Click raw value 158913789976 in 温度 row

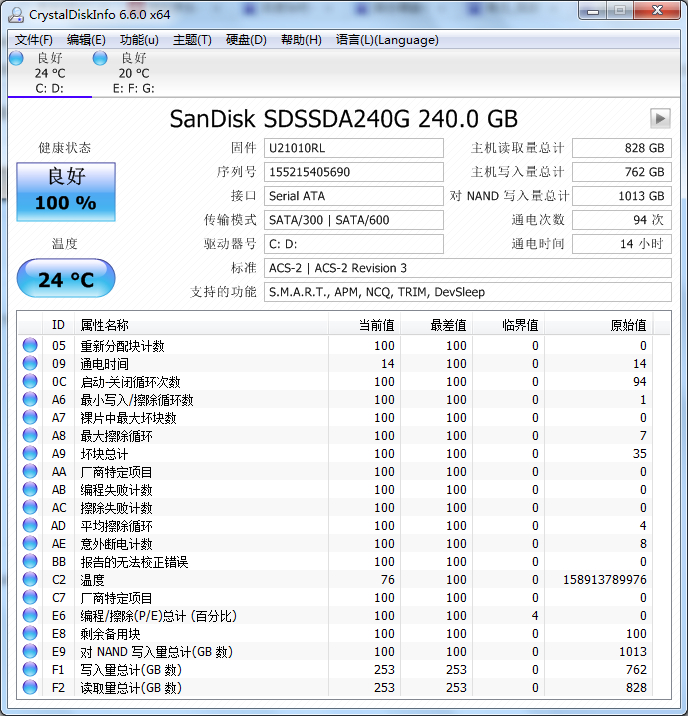tap(604, 579)
